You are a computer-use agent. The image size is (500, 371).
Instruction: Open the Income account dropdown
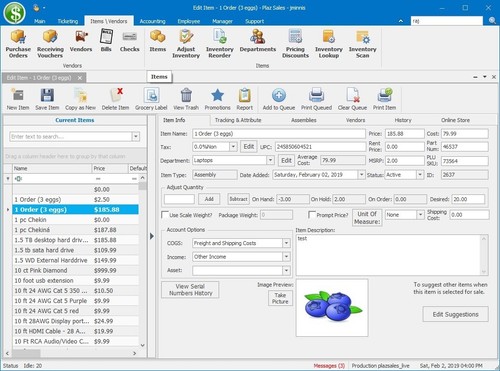tap(286, 257)
